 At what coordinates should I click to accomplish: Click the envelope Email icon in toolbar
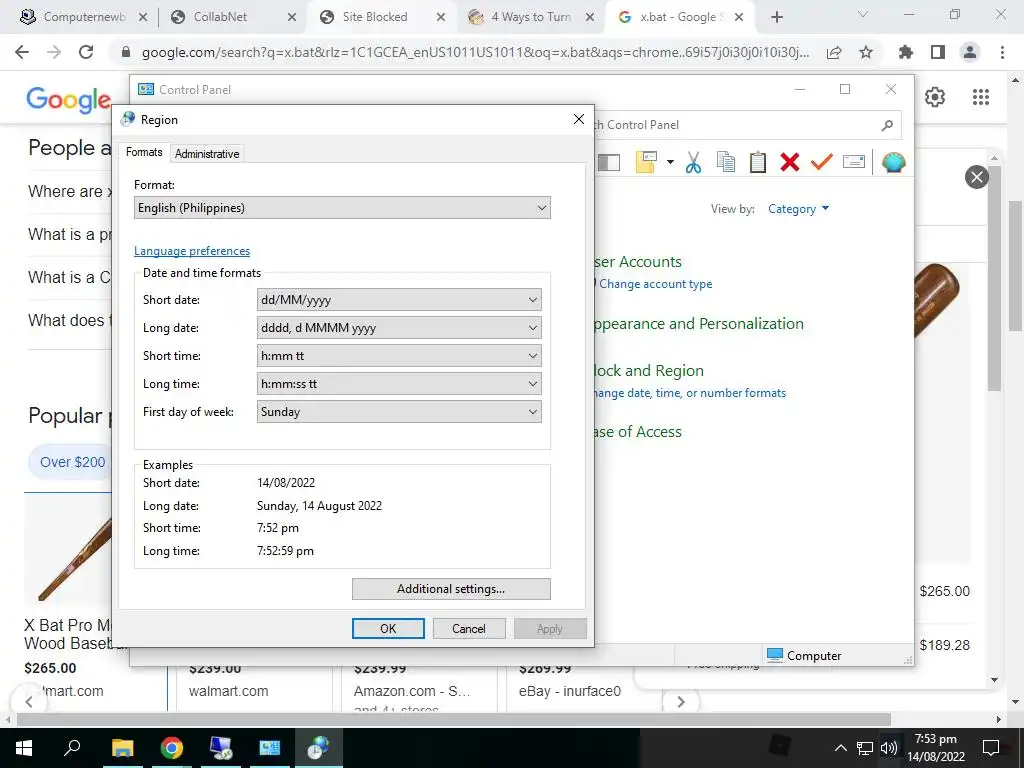pos(854,162)
